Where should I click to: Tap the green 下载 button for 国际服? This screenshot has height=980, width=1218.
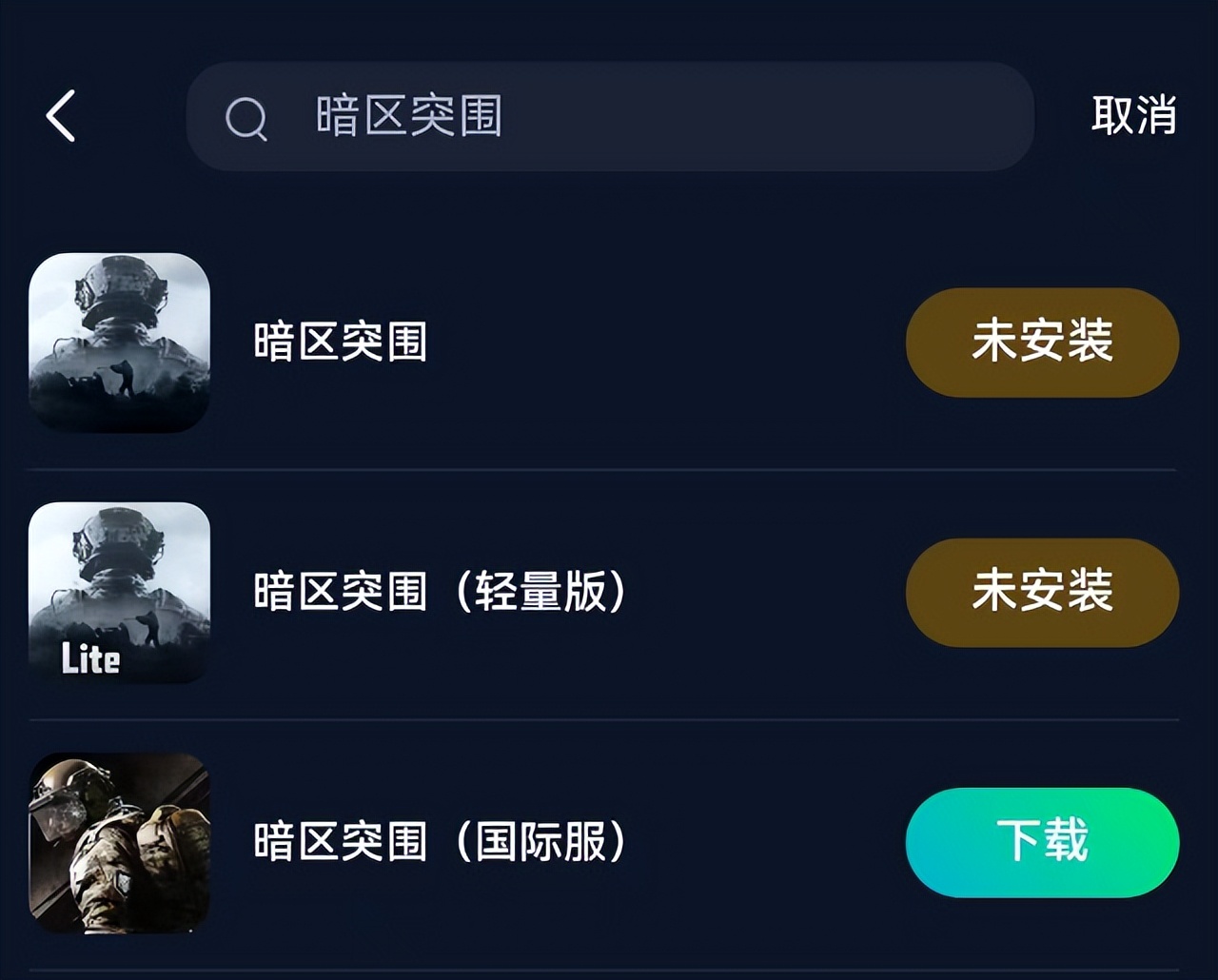(1042, 842)
